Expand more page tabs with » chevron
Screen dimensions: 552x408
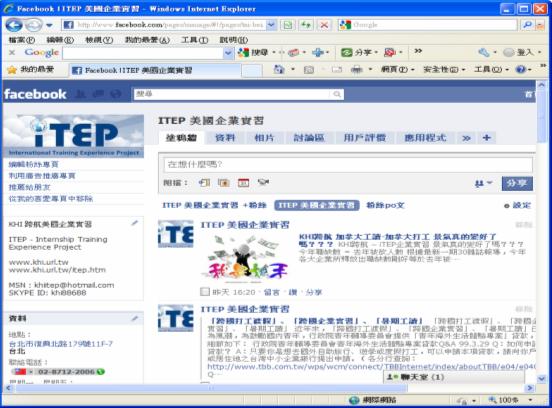[x=466, y=138]
